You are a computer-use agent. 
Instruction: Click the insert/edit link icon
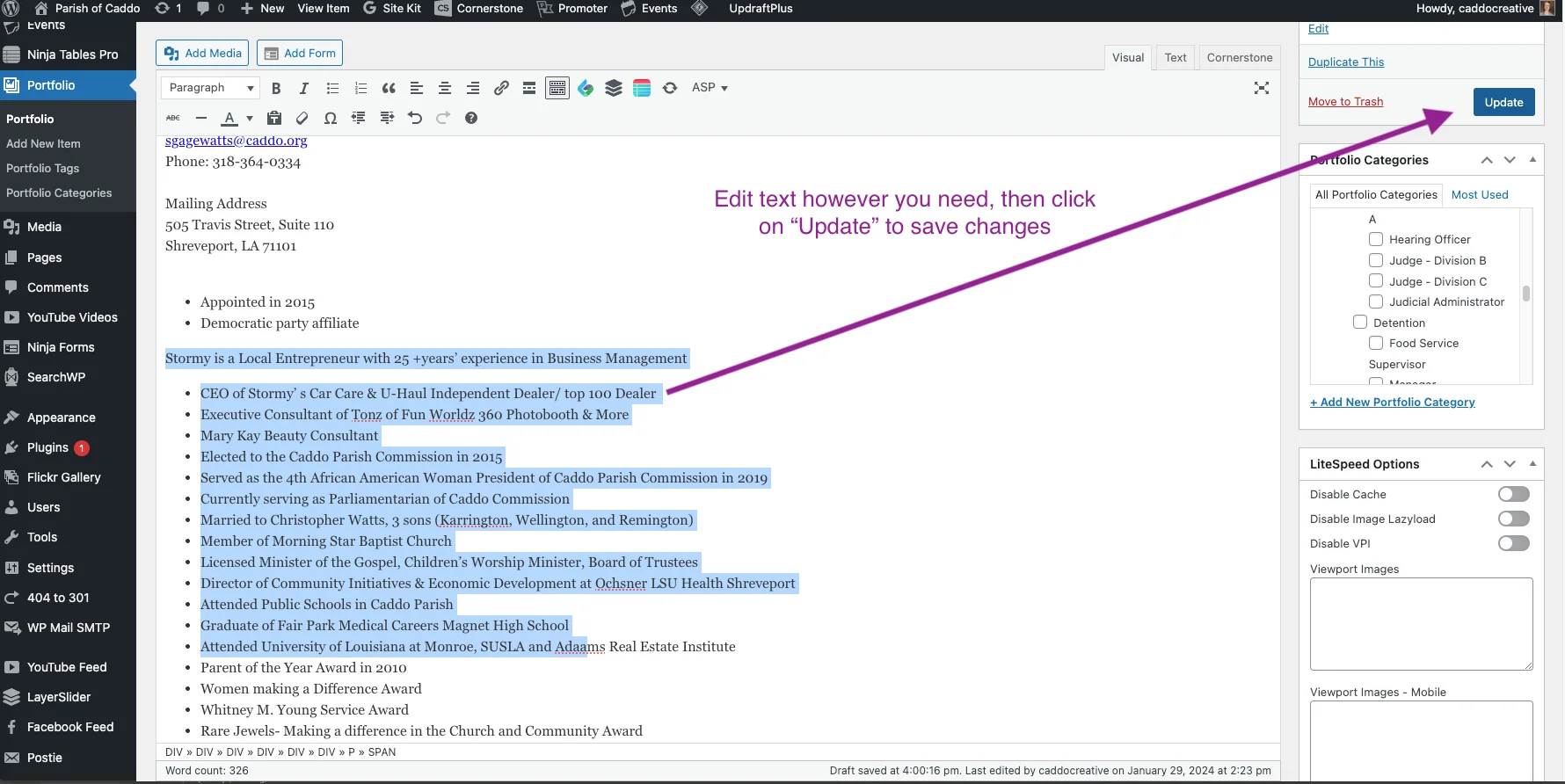point(501,88)
